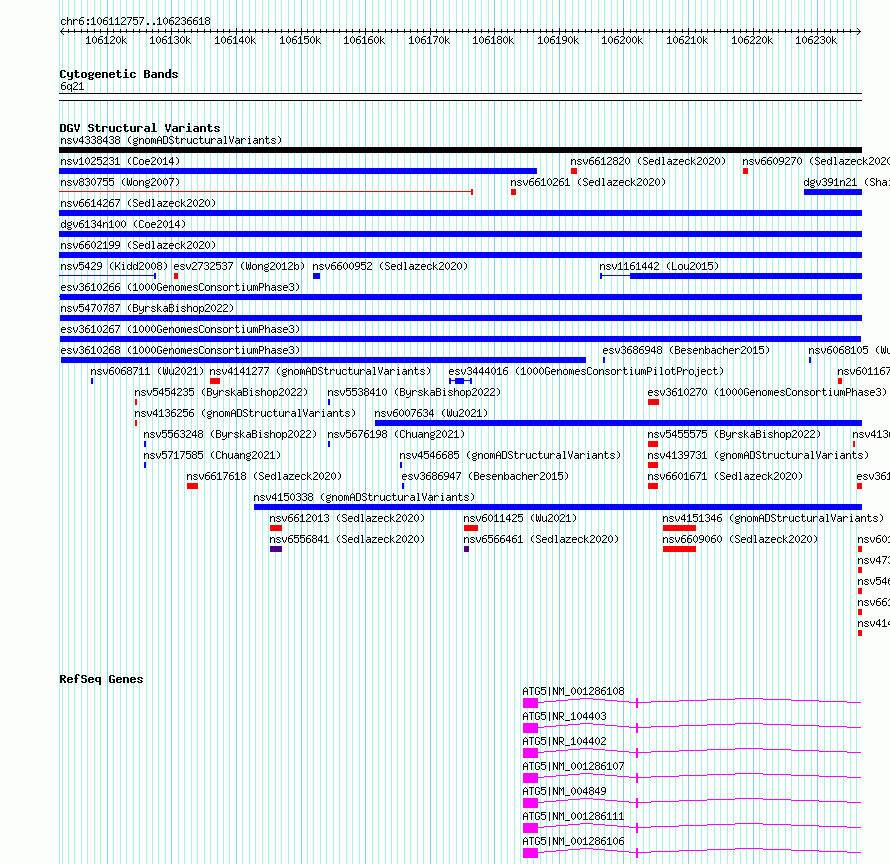
Task: Click the nsv5454235 (ByrskaBishop2022) label
Action: pos(221,392)
